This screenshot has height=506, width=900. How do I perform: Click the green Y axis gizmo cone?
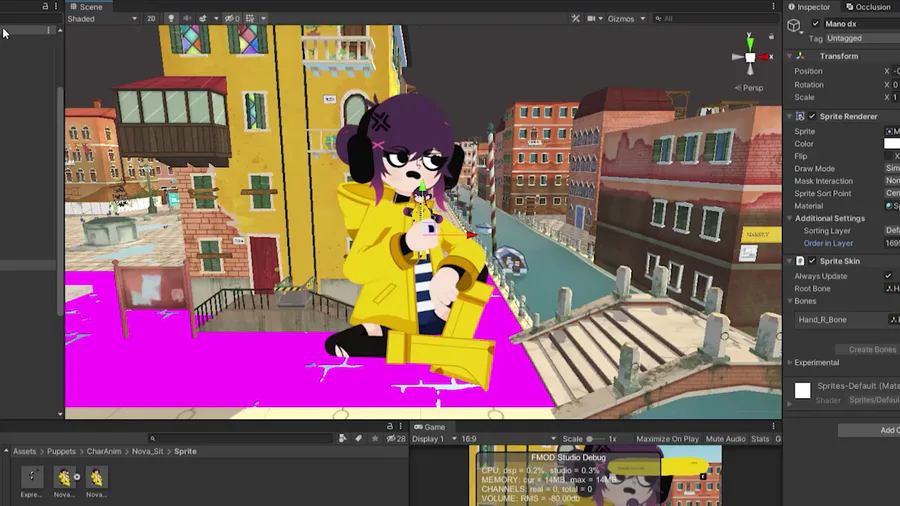click(750, 42)
